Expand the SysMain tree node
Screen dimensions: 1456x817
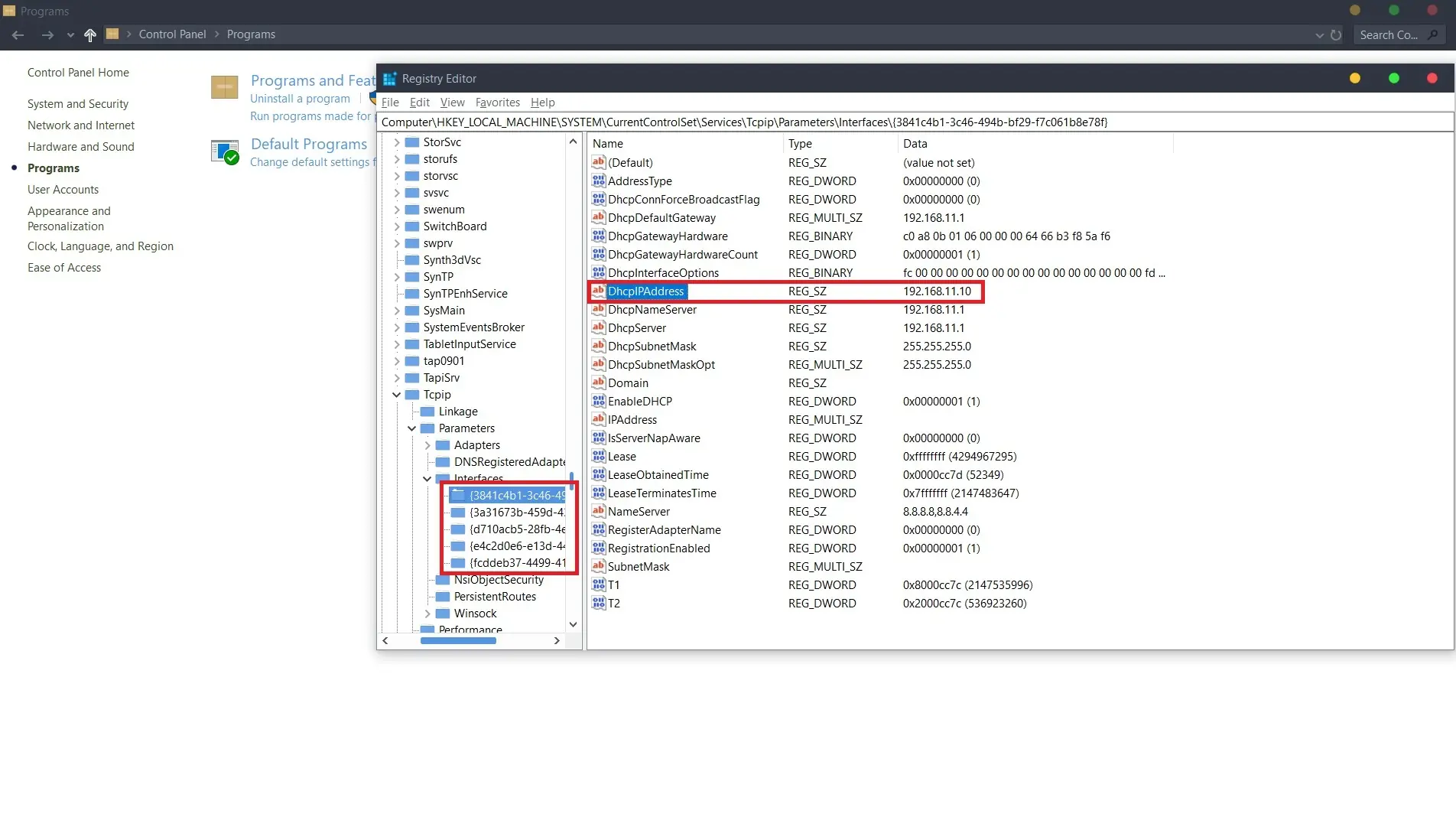pyautogui.click(x=396, y=311)
